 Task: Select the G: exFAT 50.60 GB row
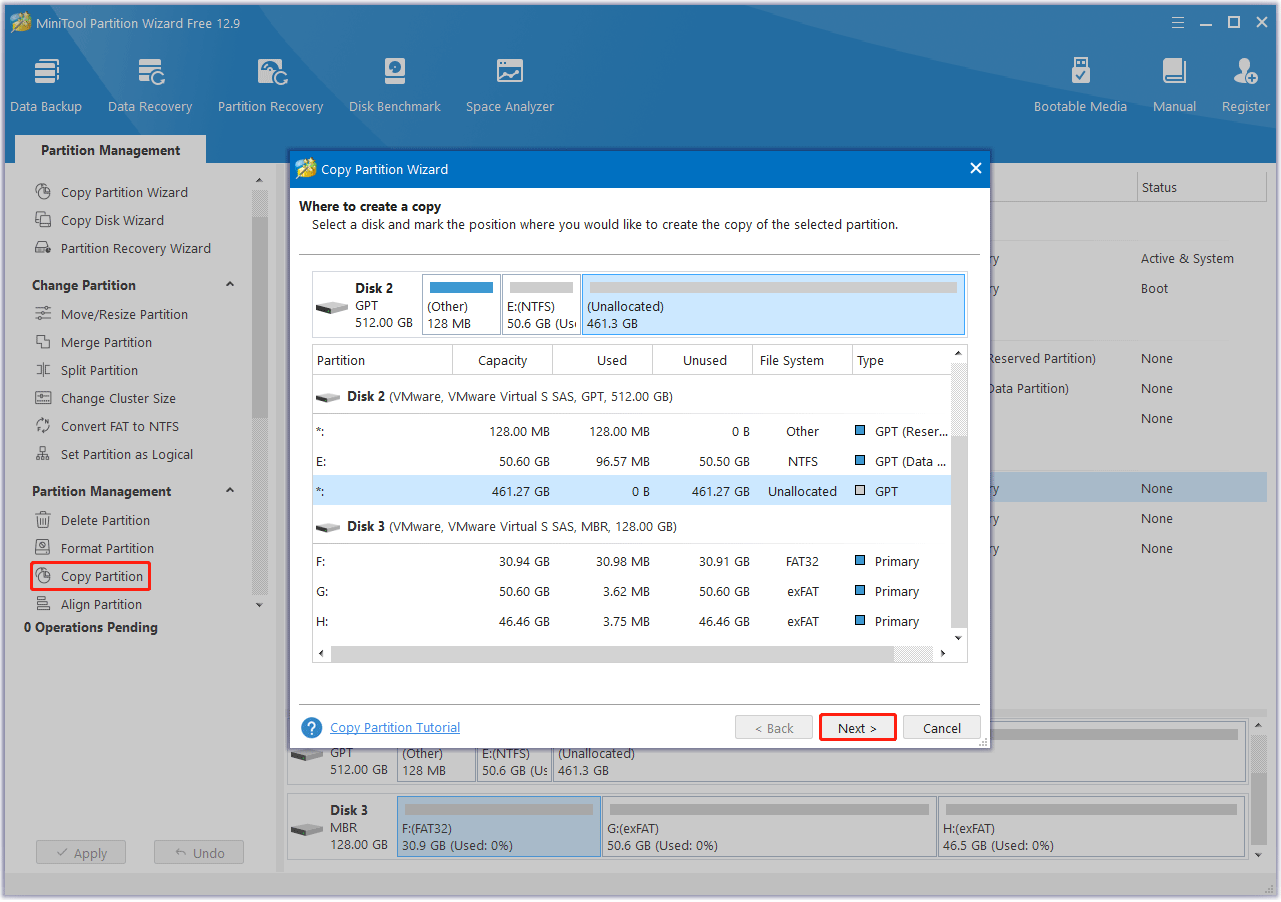click(x=632, y=591)
